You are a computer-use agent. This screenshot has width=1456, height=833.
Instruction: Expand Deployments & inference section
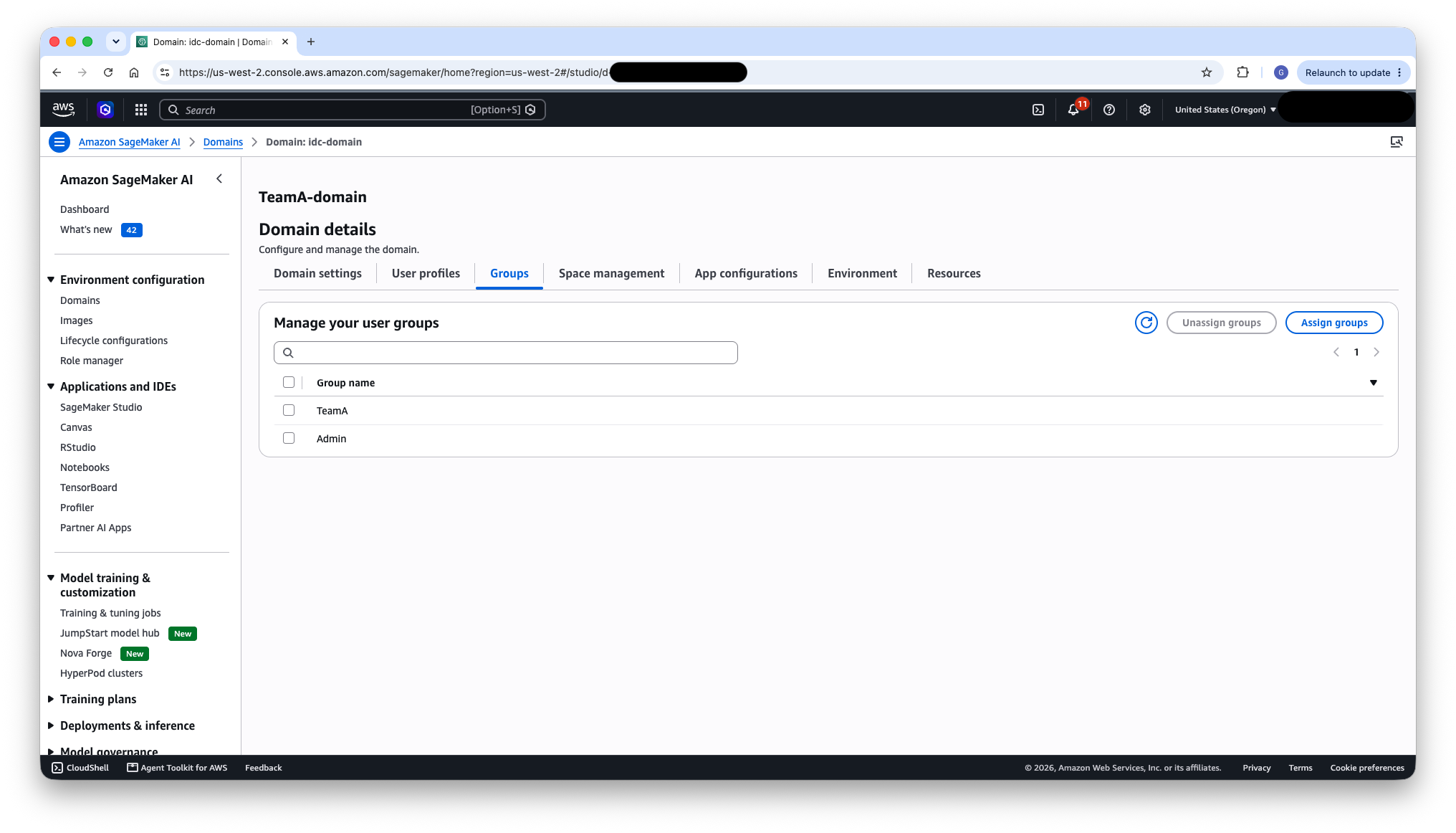(x=51, y=725)
